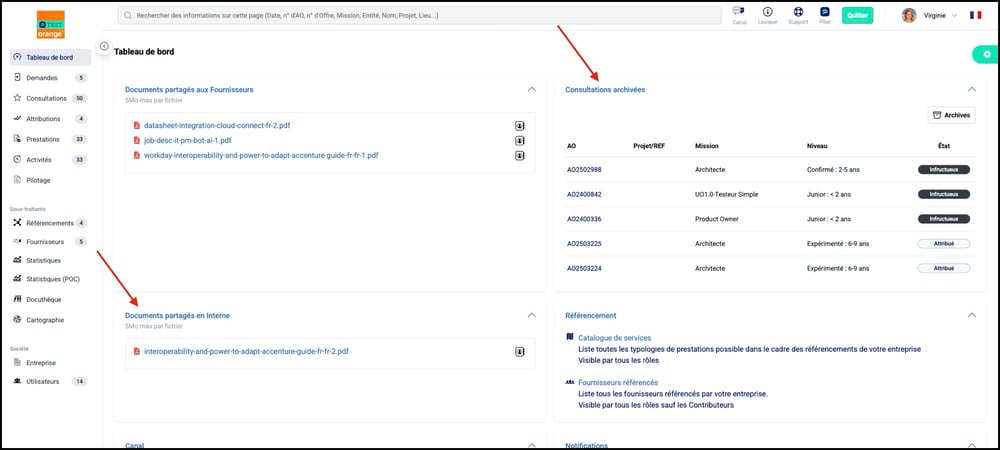The image size is (1000, 450).
Task: Collapse the Consultations archivées panel
Action: pyautogui.click(x=971, y=89)
